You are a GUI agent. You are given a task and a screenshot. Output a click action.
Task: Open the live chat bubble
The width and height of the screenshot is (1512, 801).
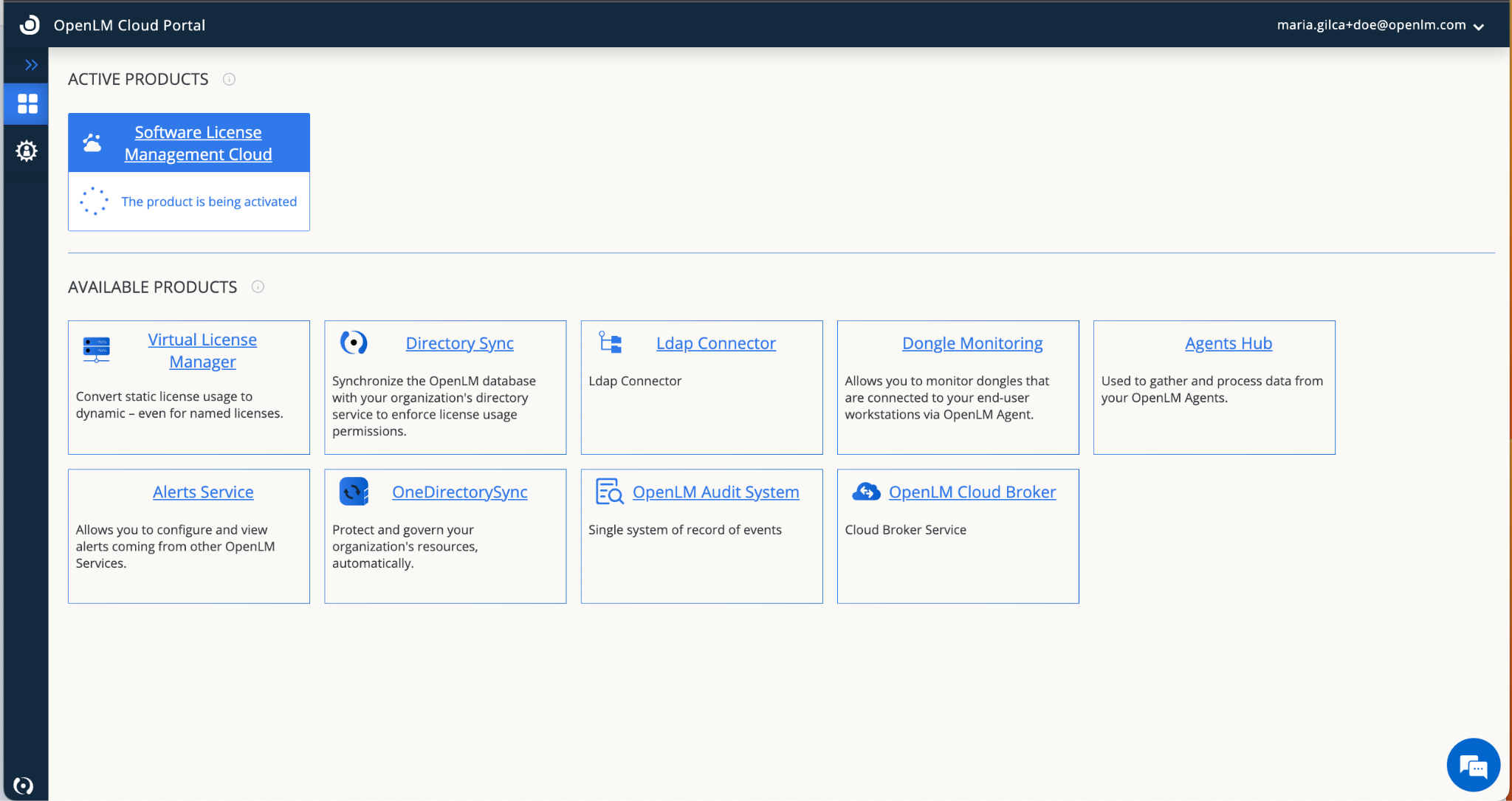point(1473,766)
